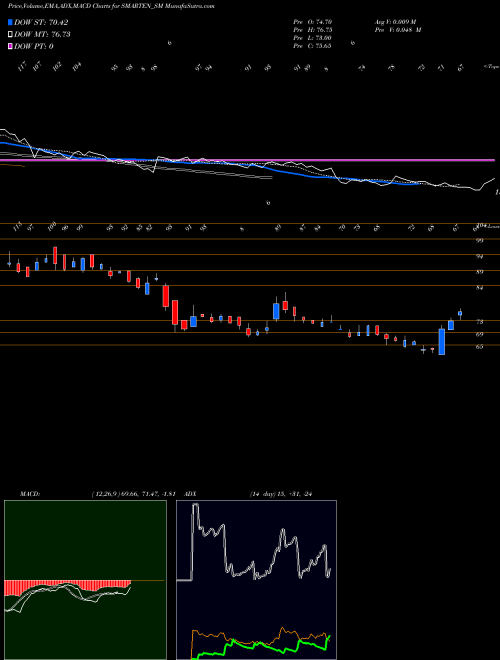Screen dimensions: 500x660
Task: Click the price axis label 69
Action: click(482, 334)
